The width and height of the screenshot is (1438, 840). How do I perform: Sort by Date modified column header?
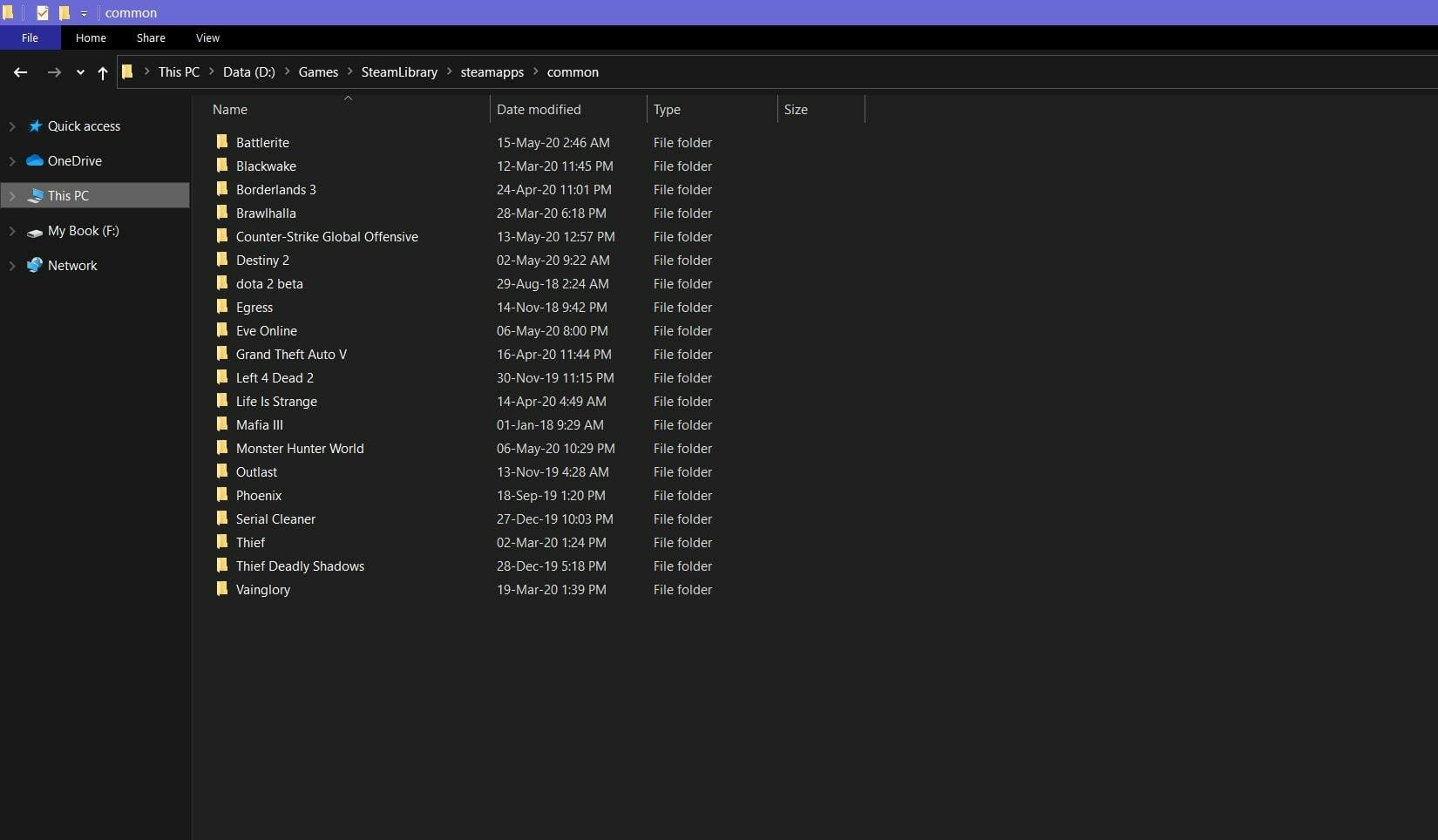tap(539, 109)
